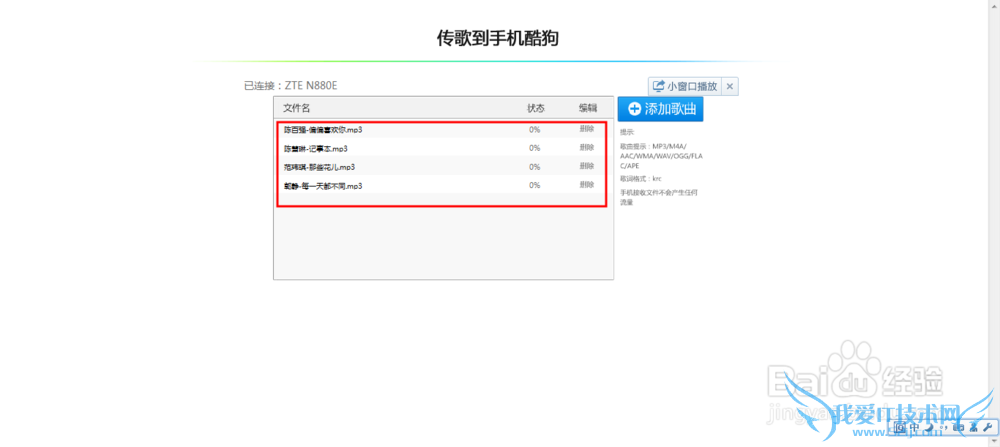Click the plus icon on 添加歌曲 button
1000x447 pixels.
[x=634, y=108]
